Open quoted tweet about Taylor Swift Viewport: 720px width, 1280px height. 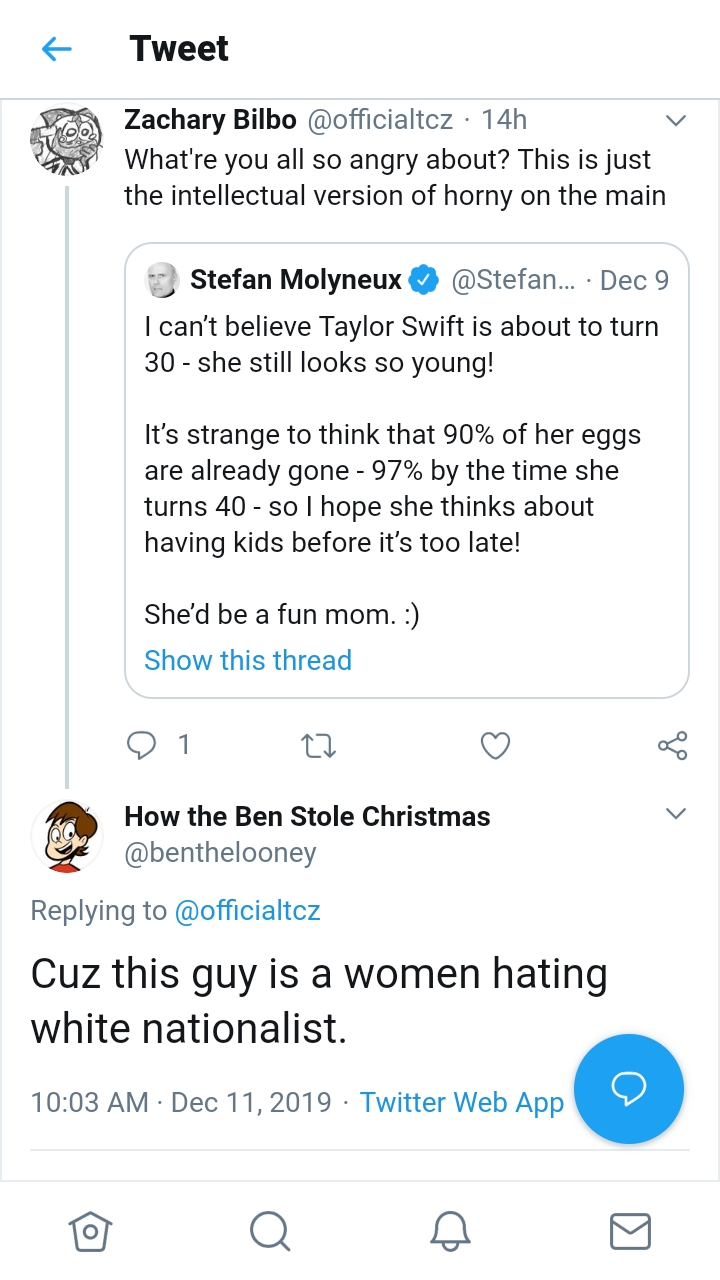[407, 470]
